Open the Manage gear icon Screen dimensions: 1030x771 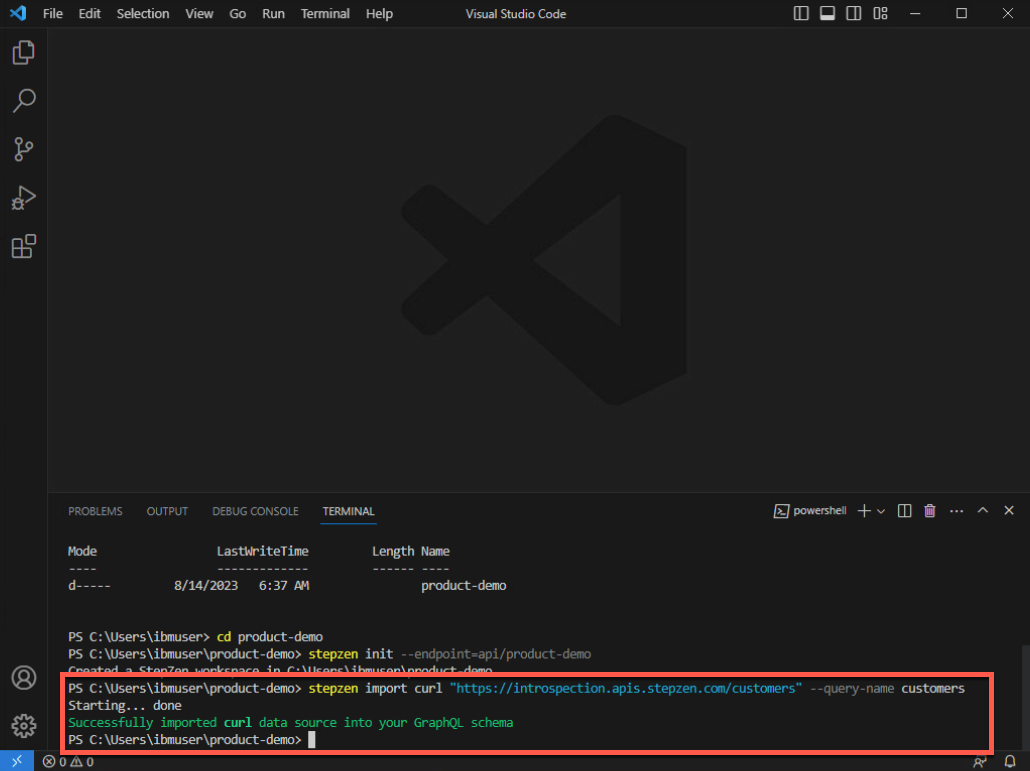(x=24, y=725)
